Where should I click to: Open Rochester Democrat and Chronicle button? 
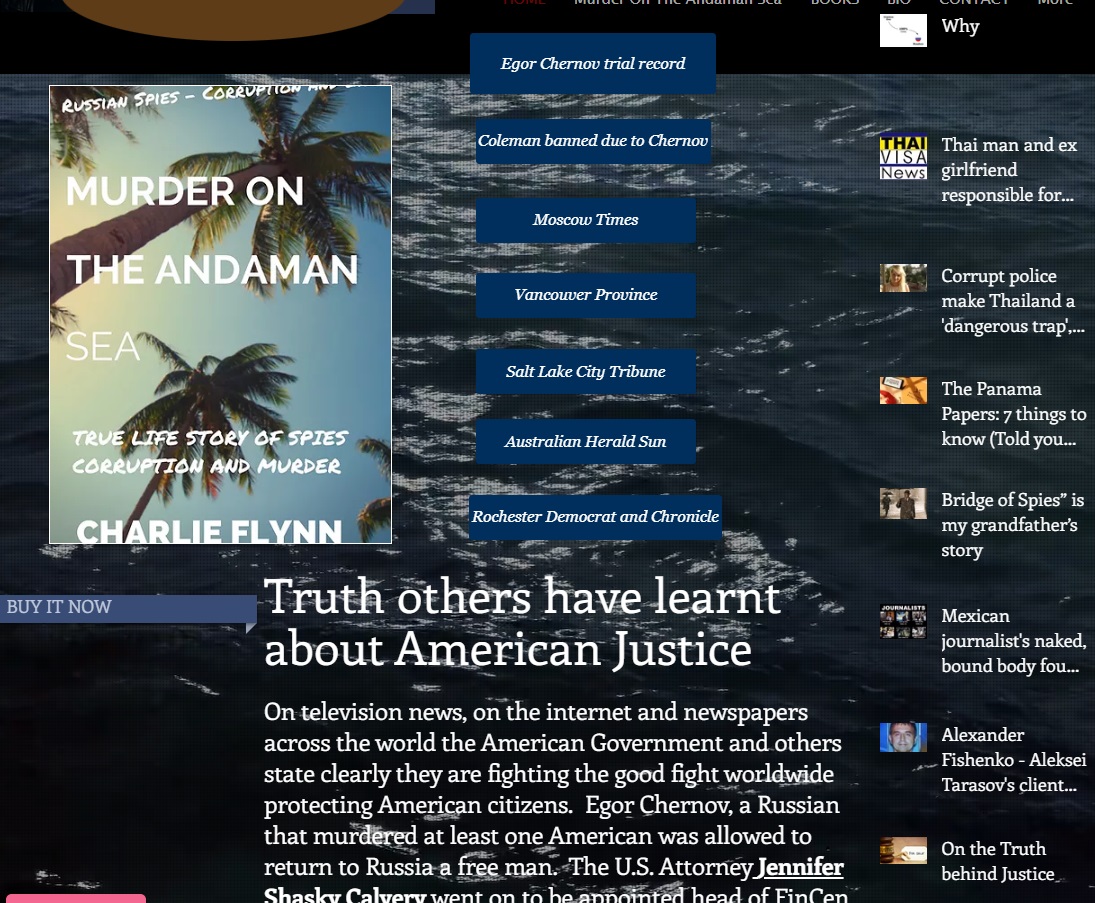coord(595,517)
